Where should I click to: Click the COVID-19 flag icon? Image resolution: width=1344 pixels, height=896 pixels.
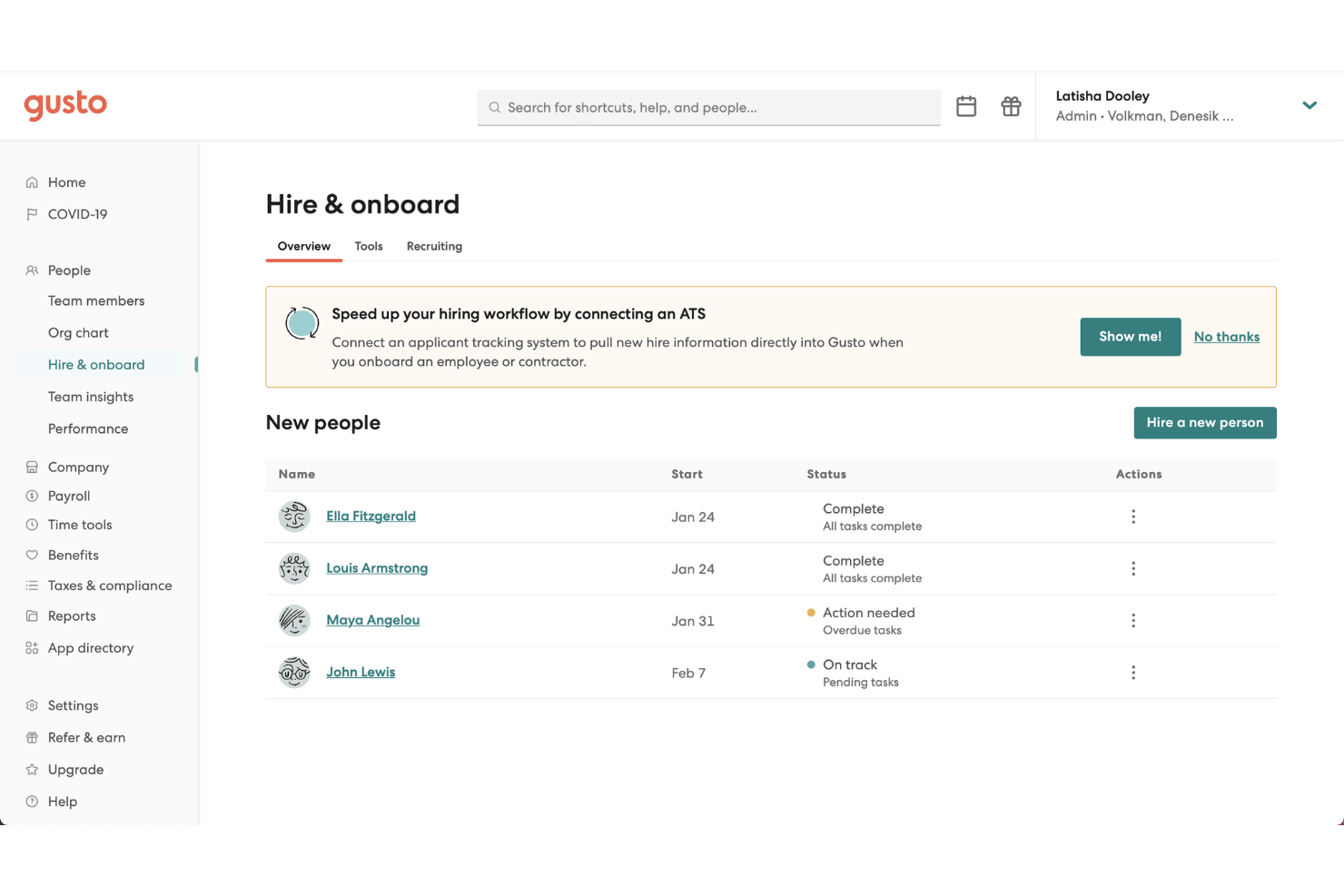[x=32, y=214]
